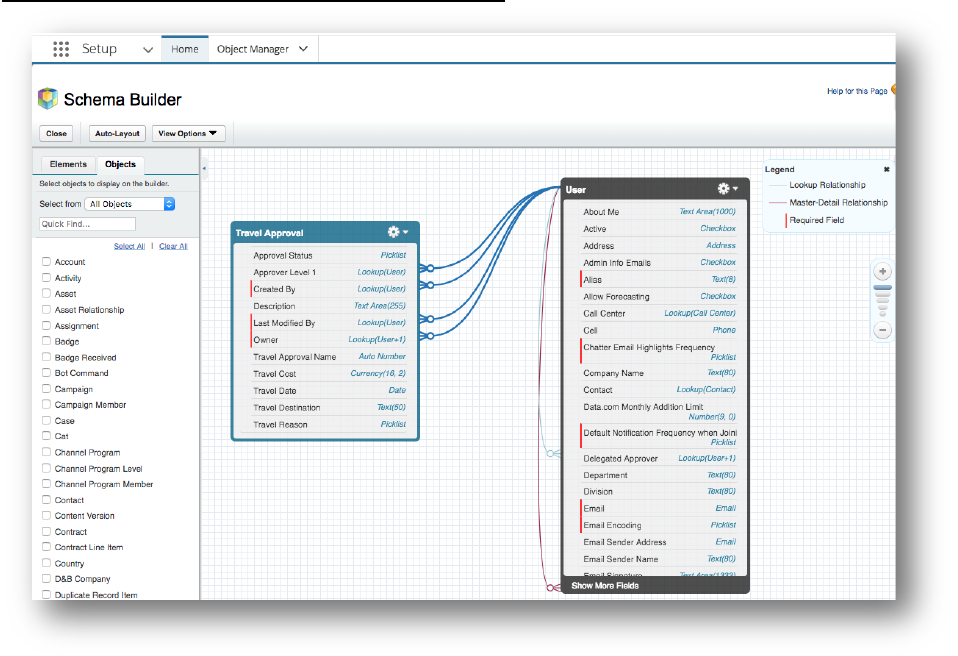Open the Object Manager tab
Screen dimensions: 958x656
(x=252, y=49)
